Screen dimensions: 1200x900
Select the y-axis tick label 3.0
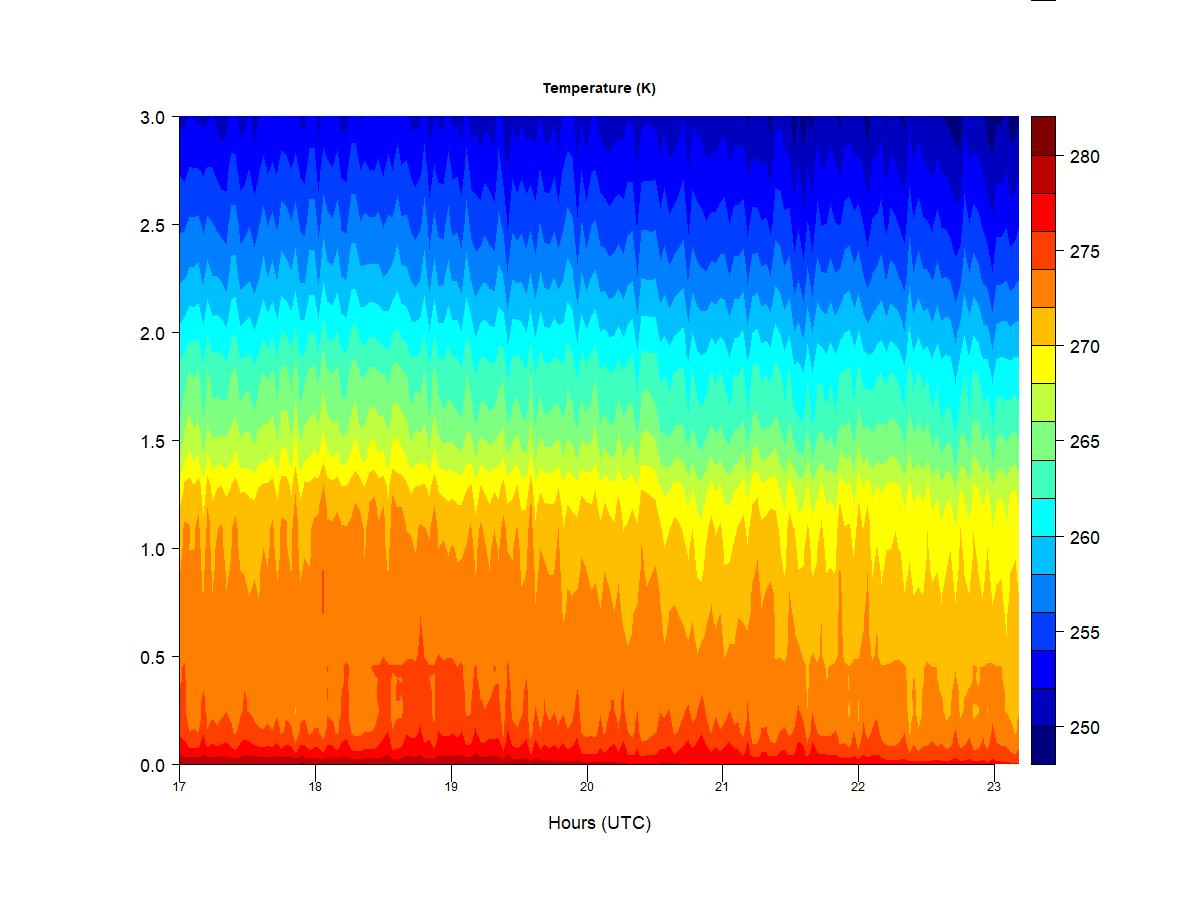[x=153, y=117]
